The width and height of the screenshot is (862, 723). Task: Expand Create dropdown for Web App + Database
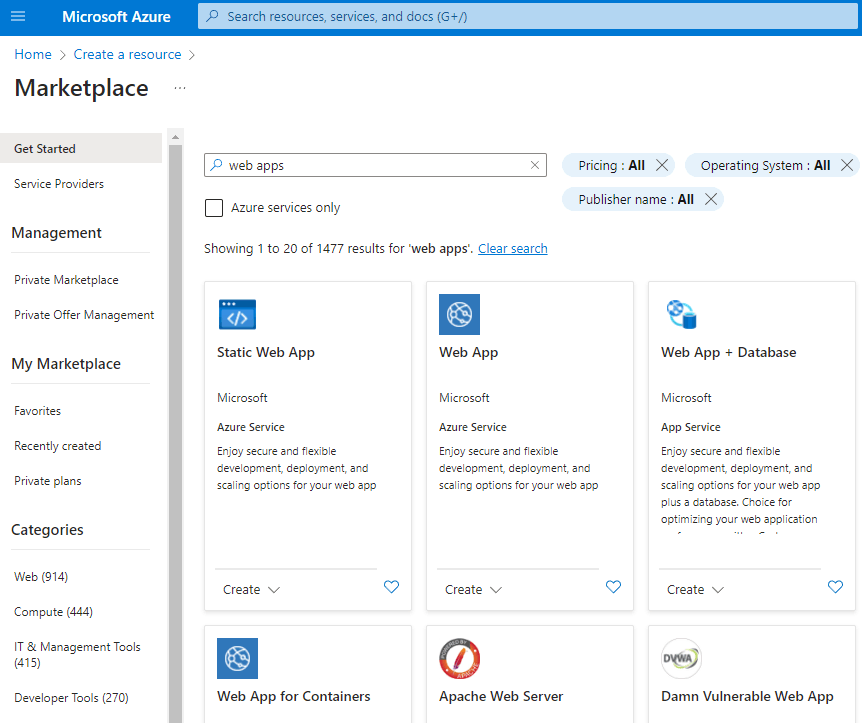click(695, 589)
